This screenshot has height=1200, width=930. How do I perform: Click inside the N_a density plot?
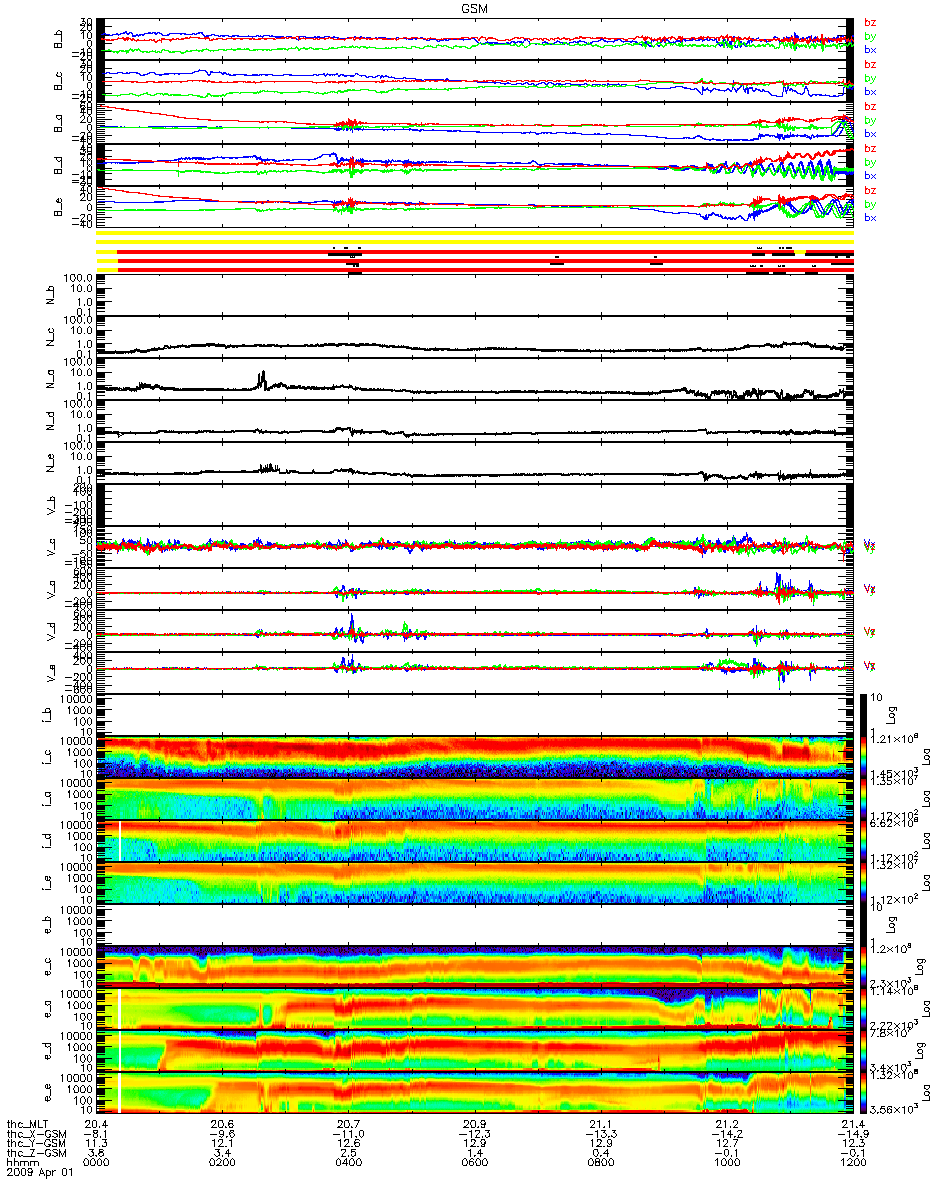pyautogui.click(x=475, y=379)
